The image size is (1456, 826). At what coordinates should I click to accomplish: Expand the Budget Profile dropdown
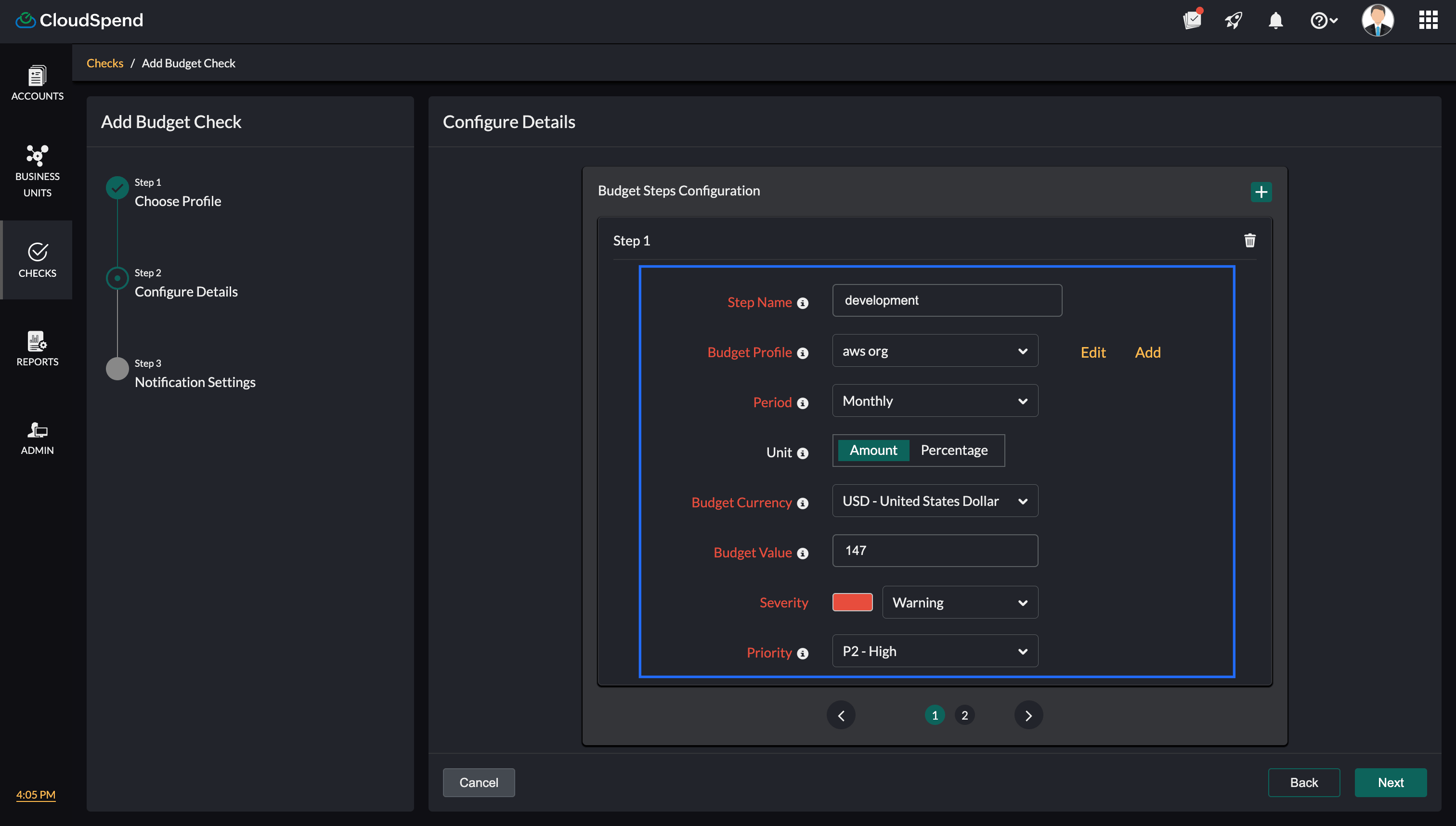click(935, 351)
